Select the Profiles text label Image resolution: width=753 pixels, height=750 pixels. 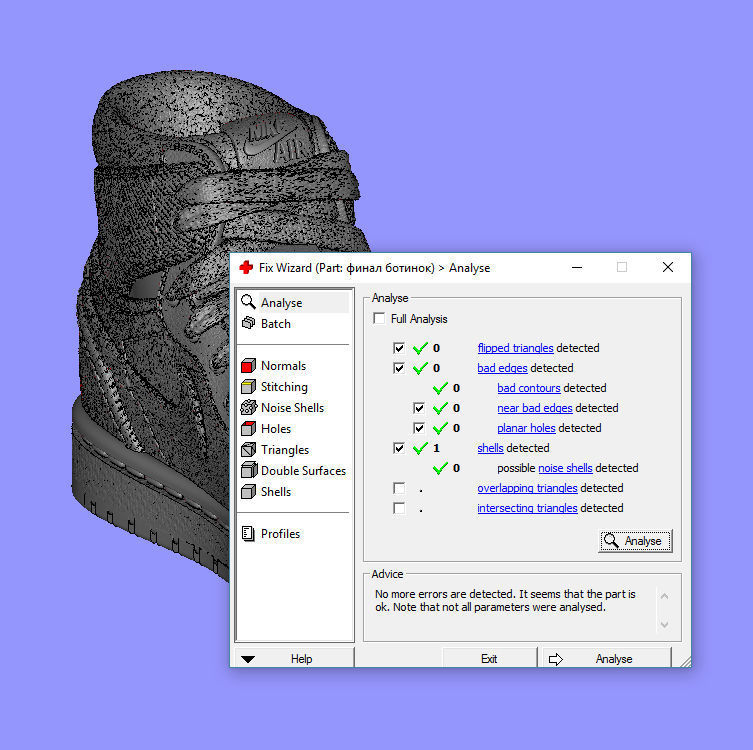click(280, 533)
